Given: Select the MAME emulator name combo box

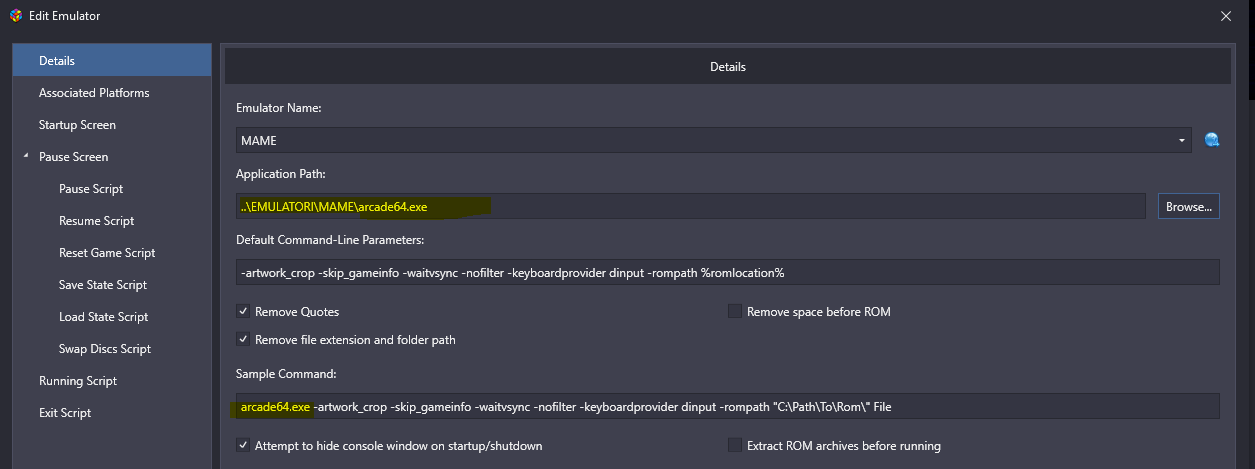Looking at the screenshot, I should click(x=714, y=140).
